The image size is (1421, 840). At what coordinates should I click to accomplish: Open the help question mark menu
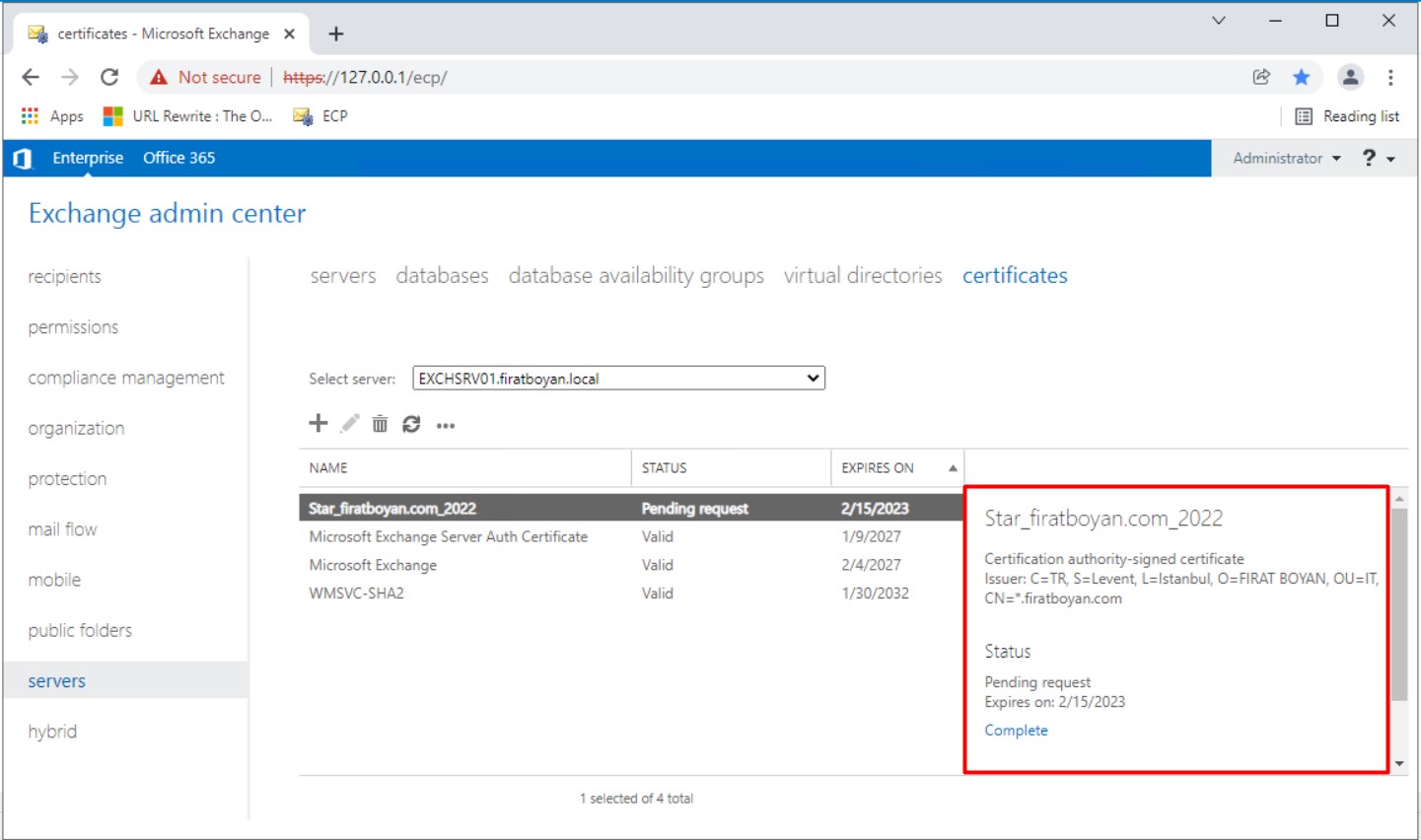(1378, 158)
